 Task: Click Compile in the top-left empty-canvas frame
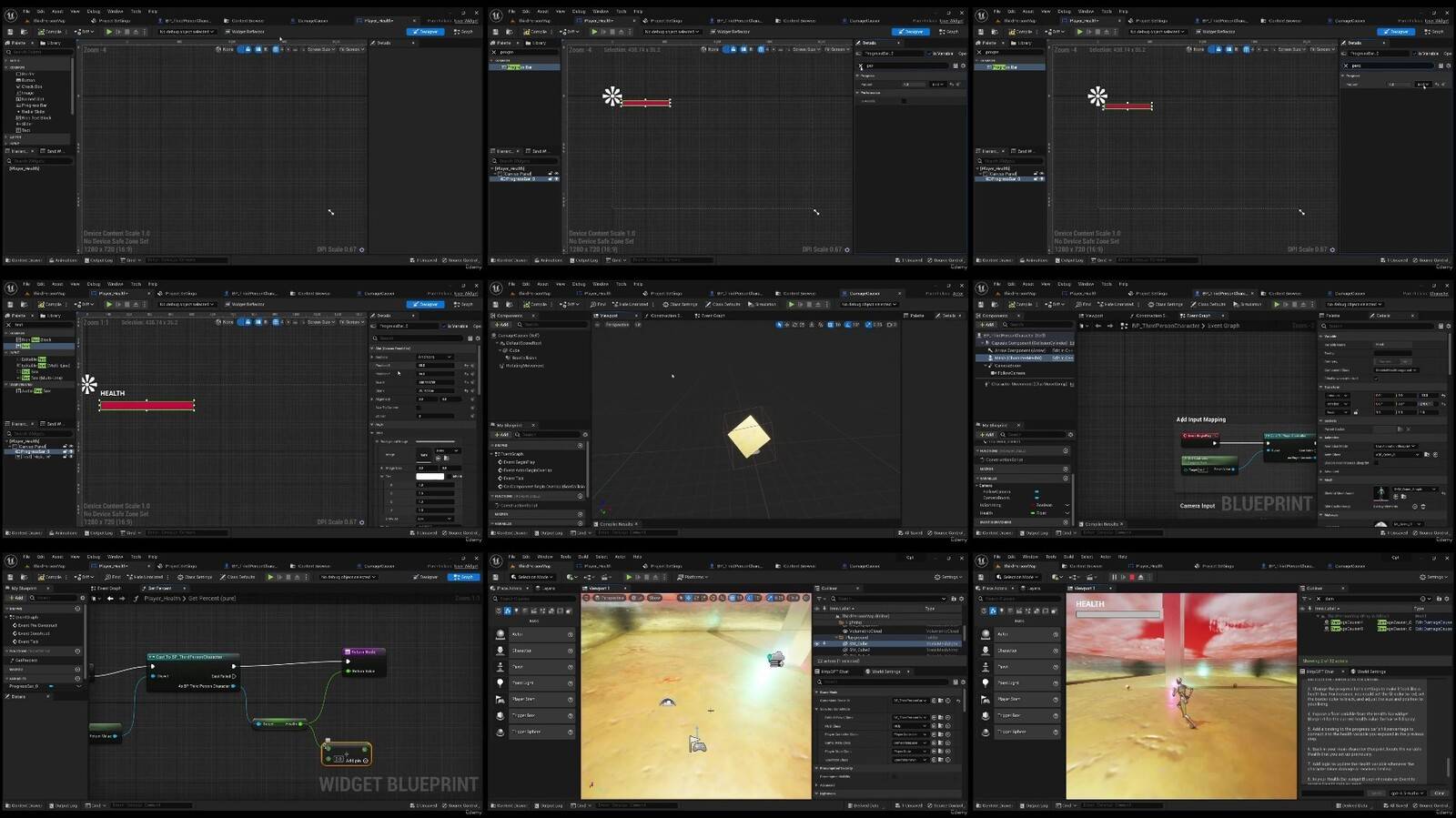point(49,32)
